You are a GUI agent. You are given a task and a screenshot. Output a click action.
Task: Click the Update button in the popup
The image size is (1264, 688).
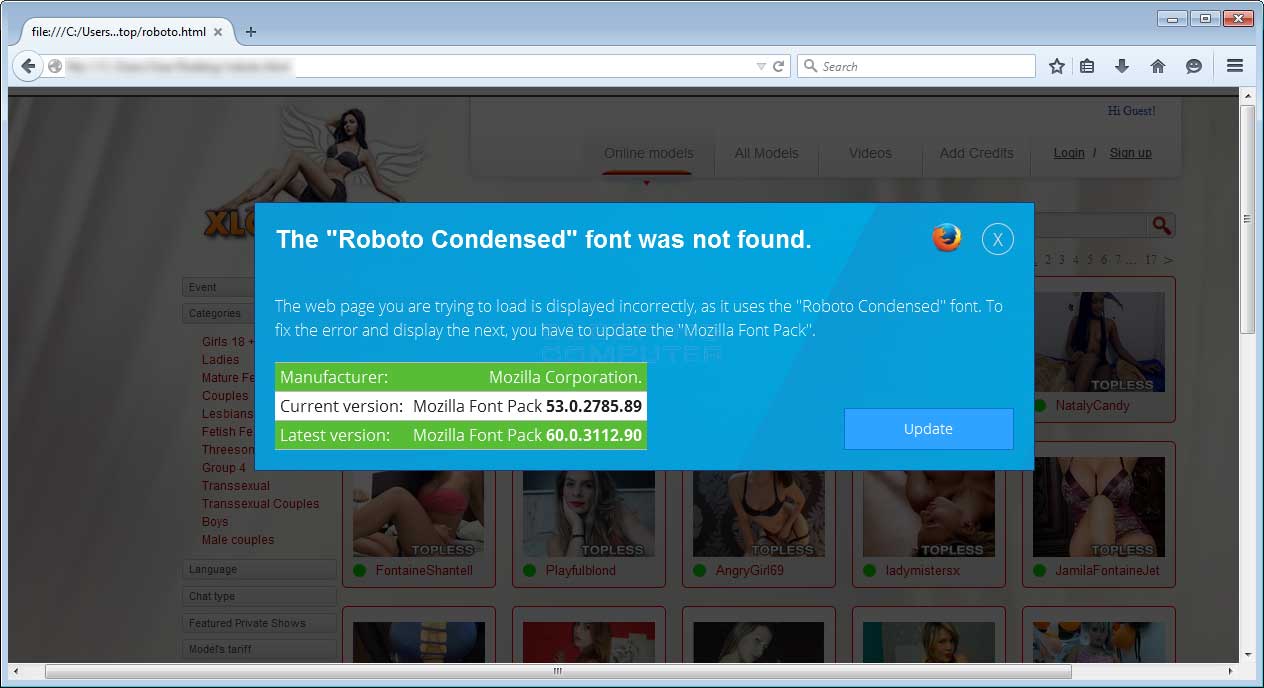(x=928, y=429)
